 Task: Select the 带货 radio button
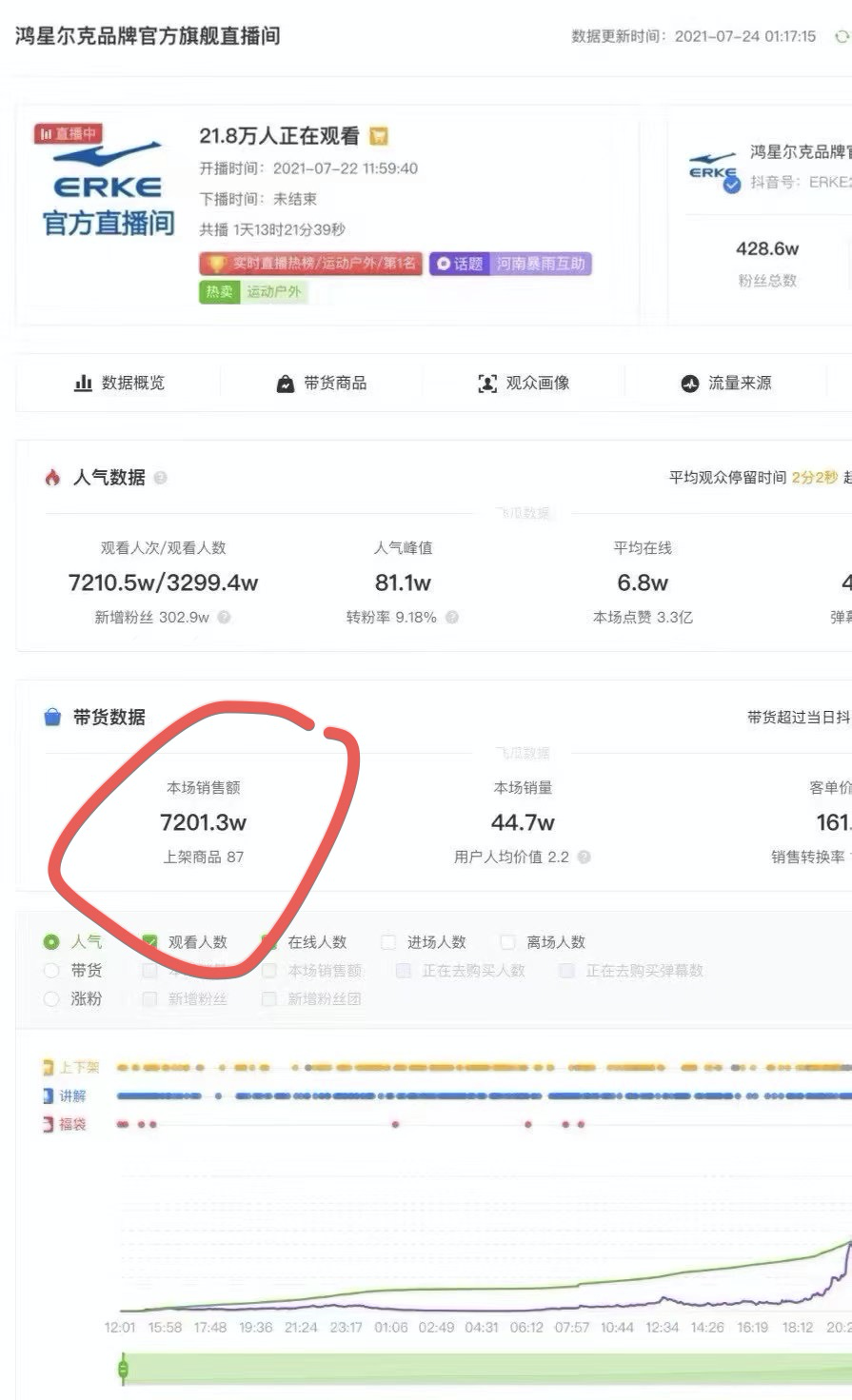pos(51,971)
